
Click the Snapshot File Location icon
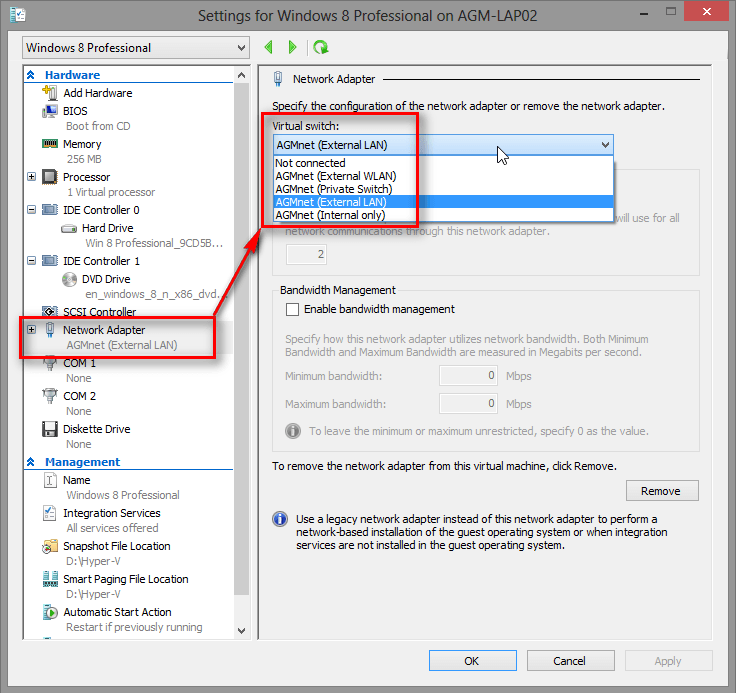point(50,546)
